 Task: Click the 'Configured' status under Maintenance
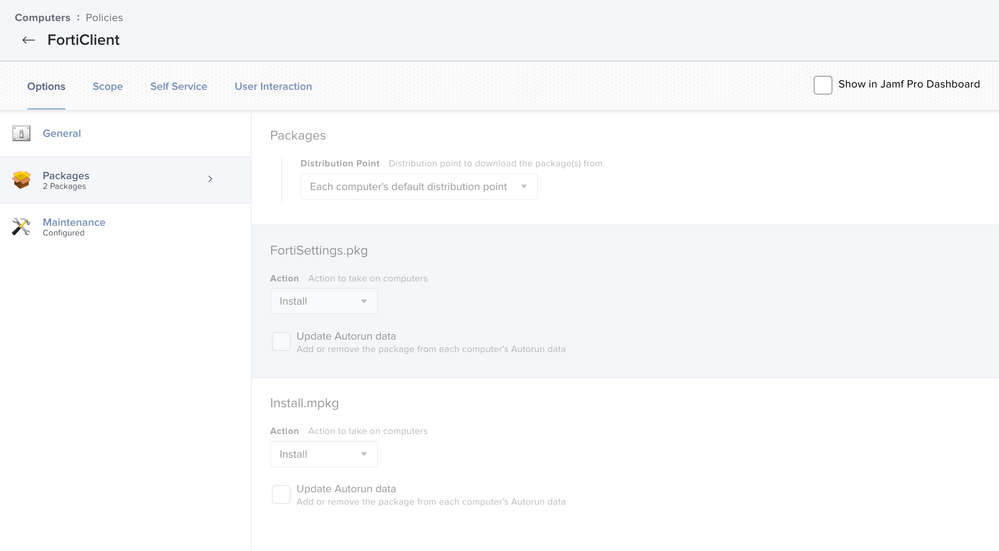pyautogui.click(x=64, y=233)
